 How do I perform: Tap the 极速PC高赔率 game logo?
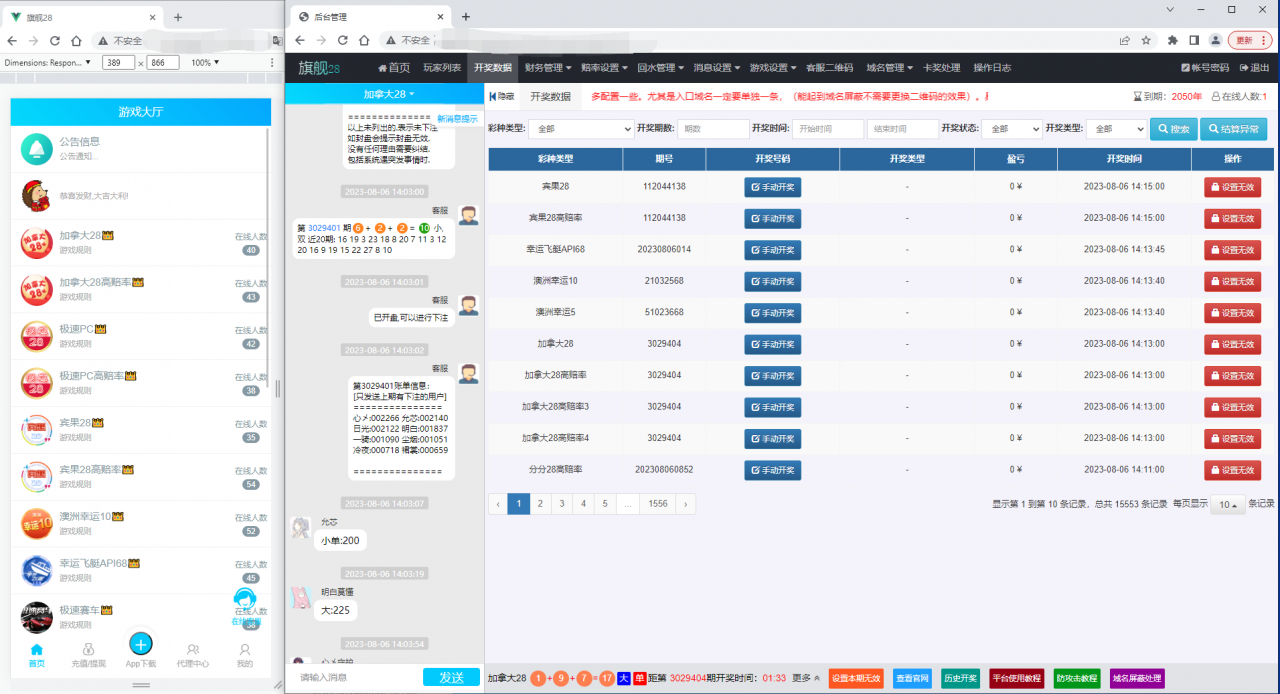click(x=37, y=383)
